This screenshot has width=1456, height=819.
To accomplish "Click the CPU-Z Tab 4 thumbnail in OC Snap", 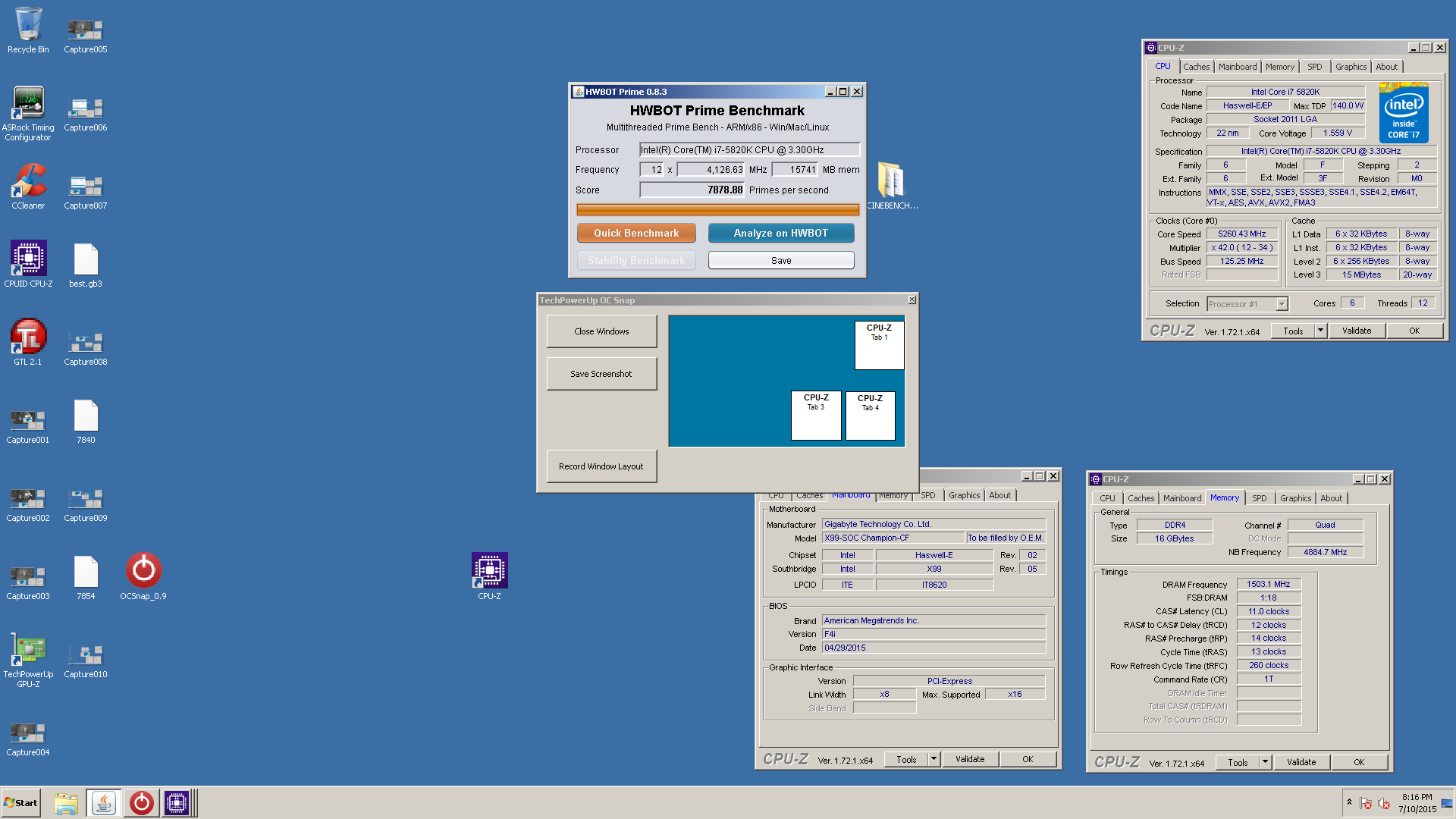I will (870, 416).
